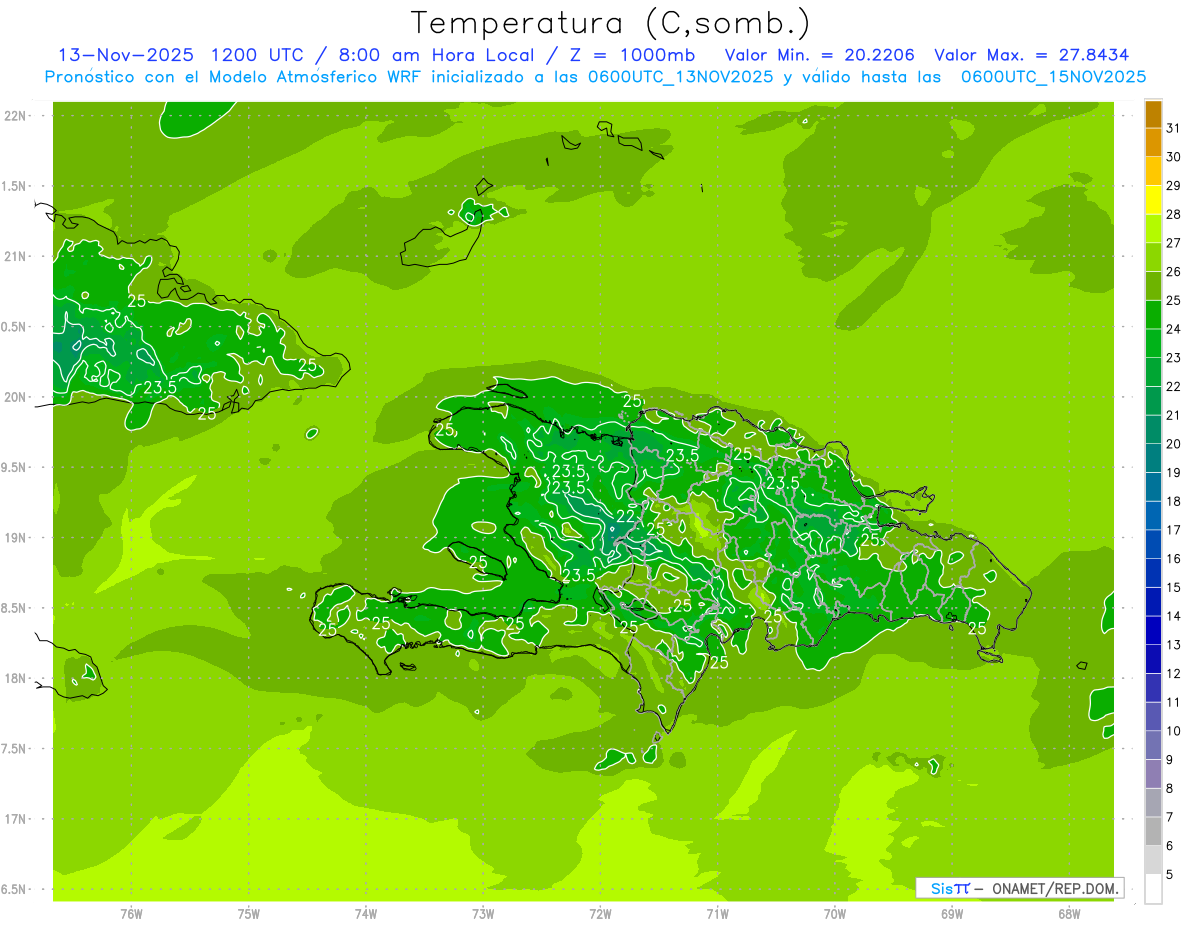The width and height of the screenshot is (1200, 927).
Task: Click the green legend swatch between 24 and 25
Action: point(1153,315)
